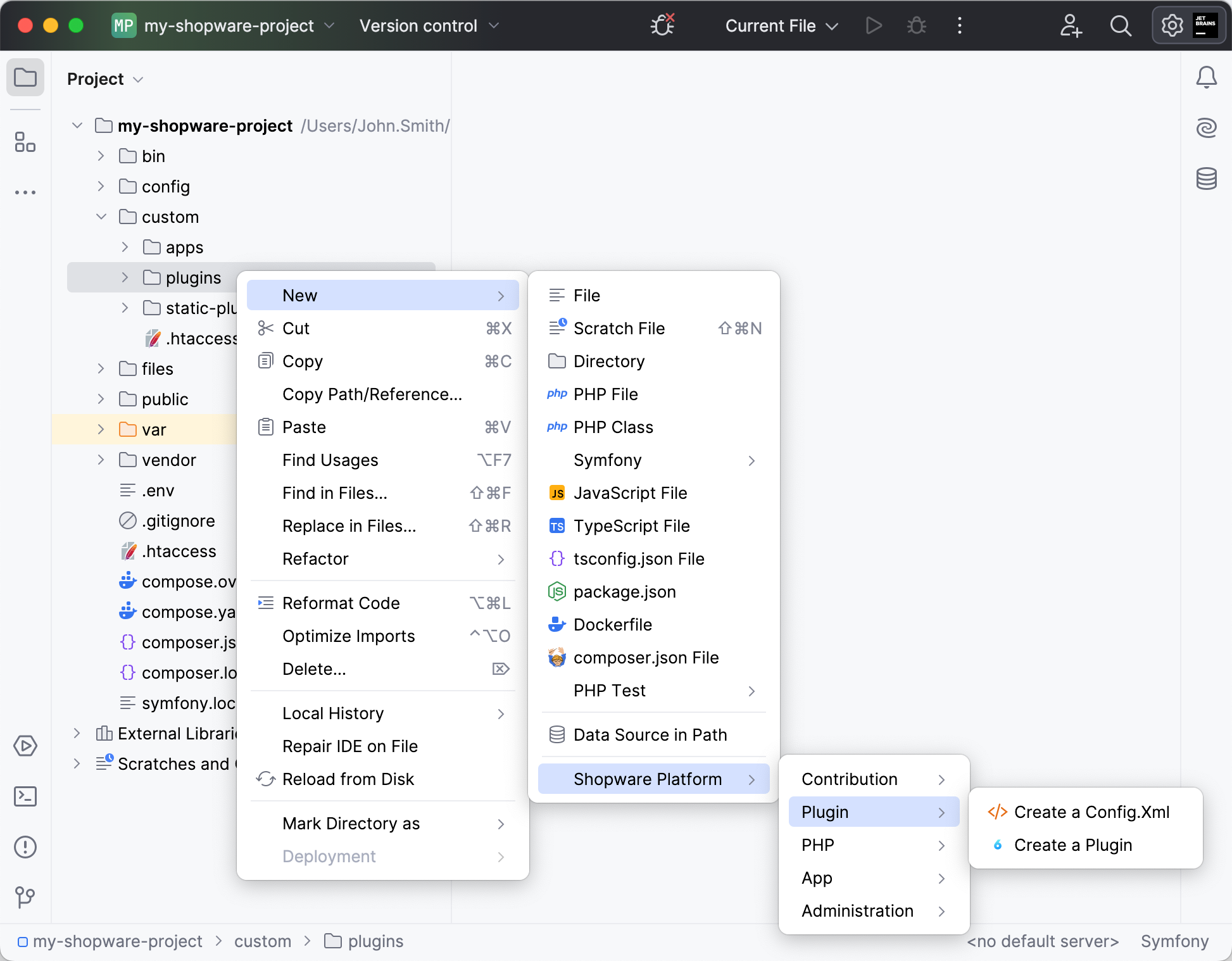Image resolution: width=1232 pixels, height=961 pixels.
Task: Start debugging the current file
Action: pos(916,26)
